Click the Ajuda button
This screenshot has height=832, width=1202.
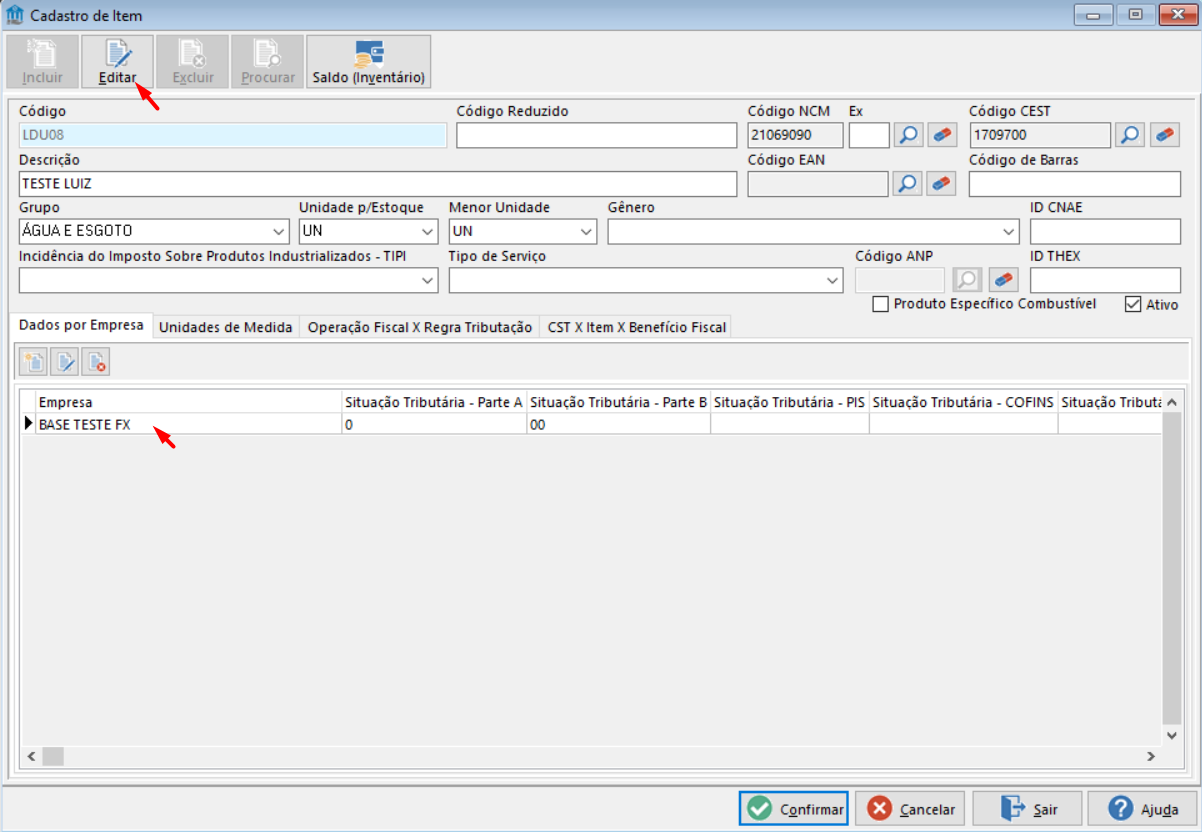point(1143,809)
